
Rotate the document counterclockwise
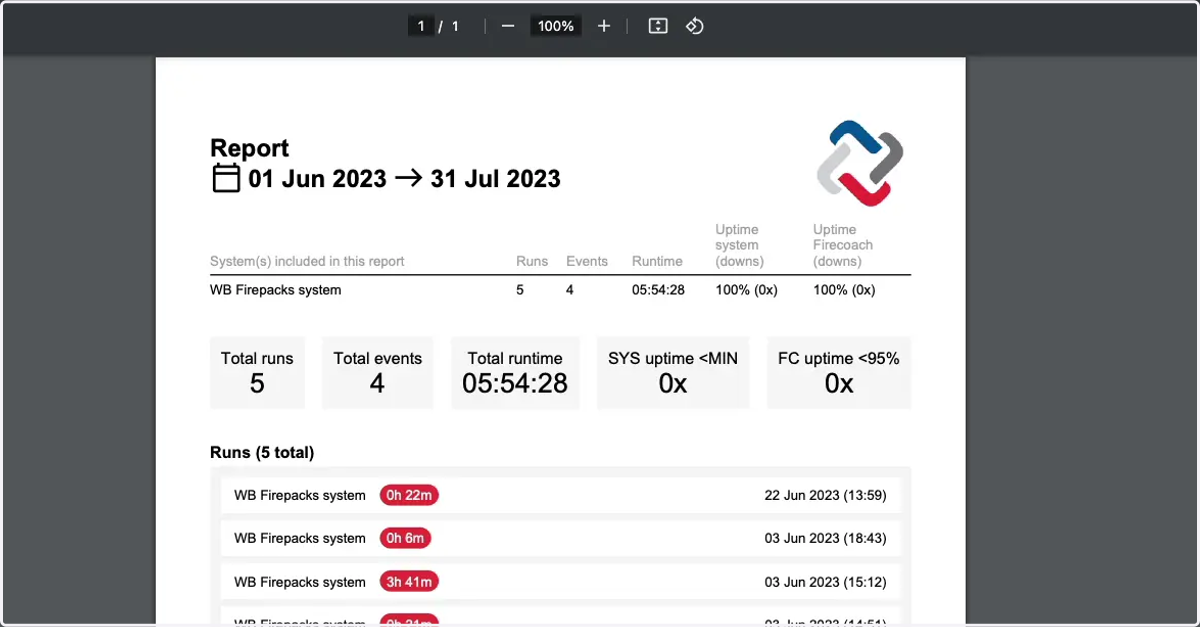(x=695, y=26)
